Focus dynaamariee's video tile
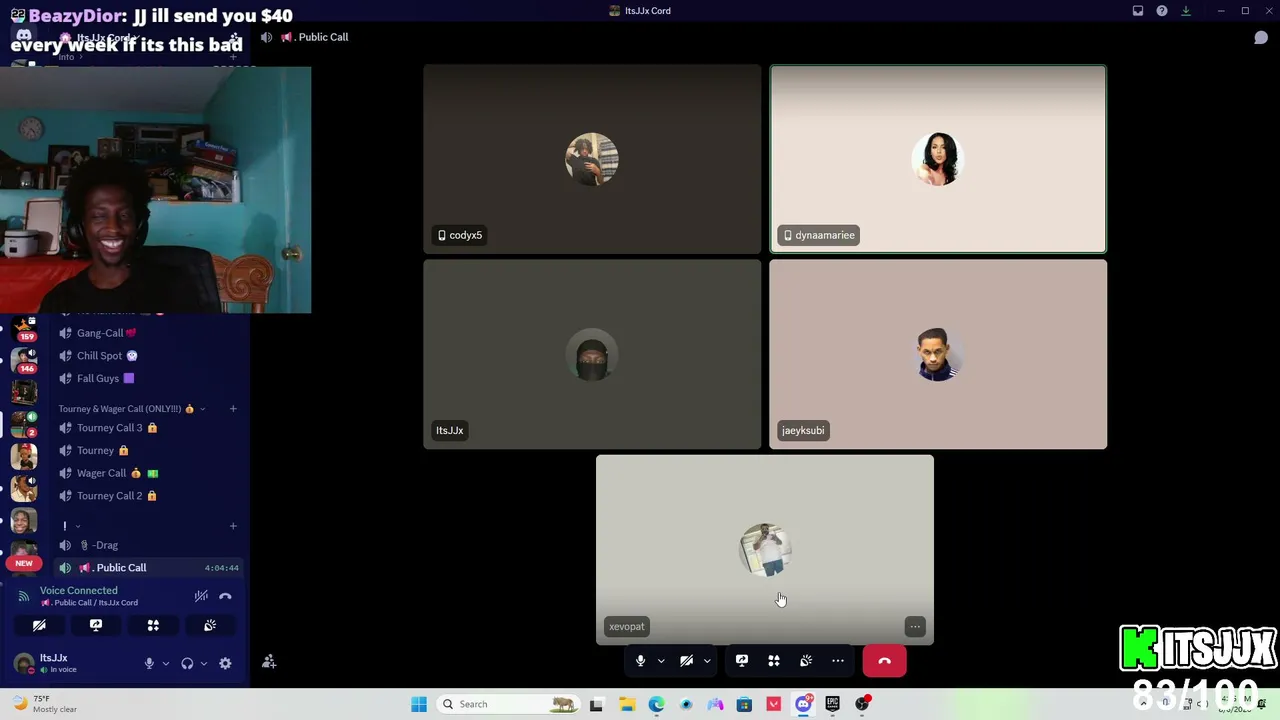The image size is (1280, 720). point(938,159)
